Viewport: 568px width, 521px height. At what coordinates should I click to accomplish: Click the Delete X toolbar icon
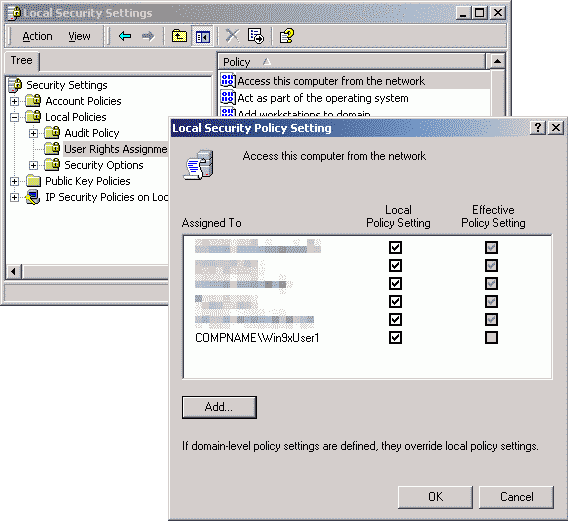[x=232, y=36]
